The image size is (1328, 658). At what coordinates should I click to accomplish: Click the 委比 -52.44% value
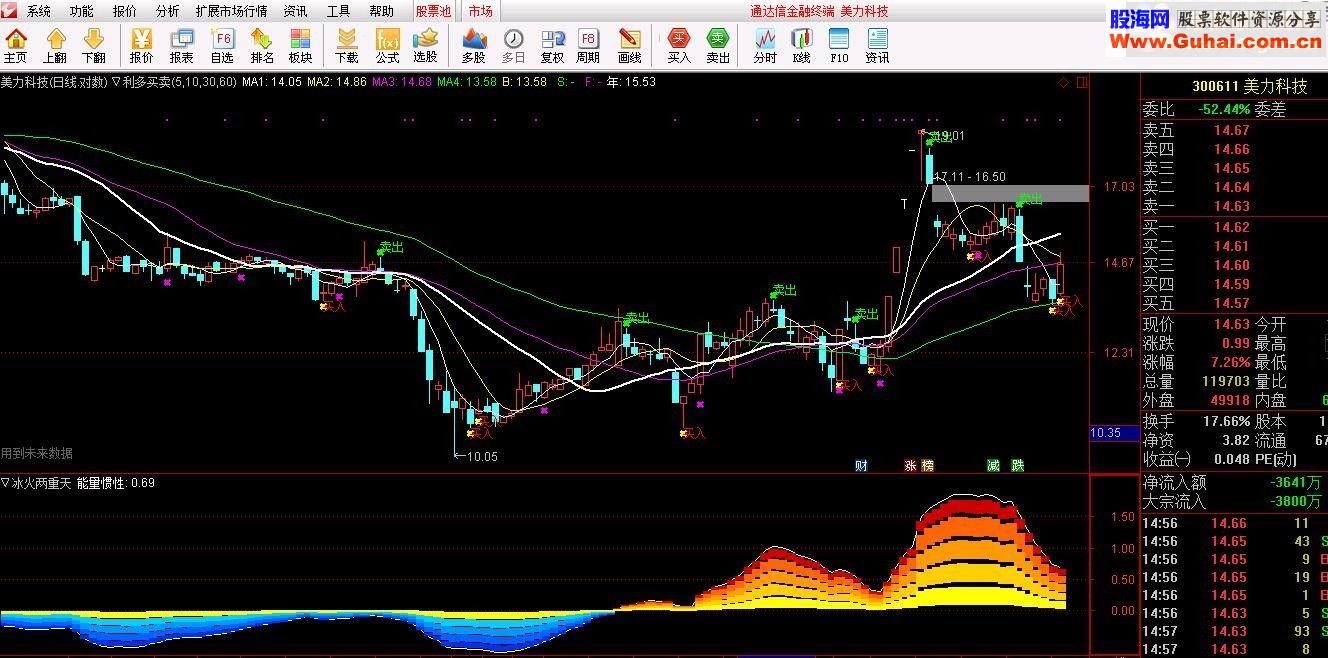pyautogui.click(x=1225, y=109)
